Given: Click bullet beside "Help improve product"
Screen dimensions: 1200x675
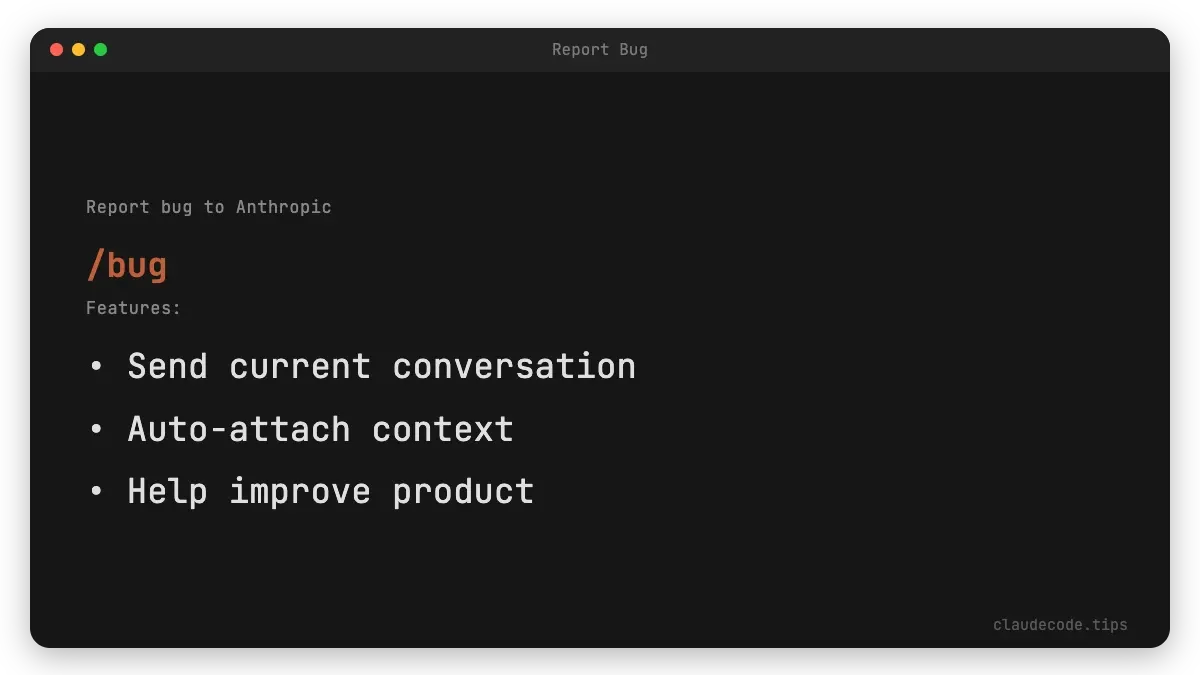Looking at the screenshot, I should [96, 492].
